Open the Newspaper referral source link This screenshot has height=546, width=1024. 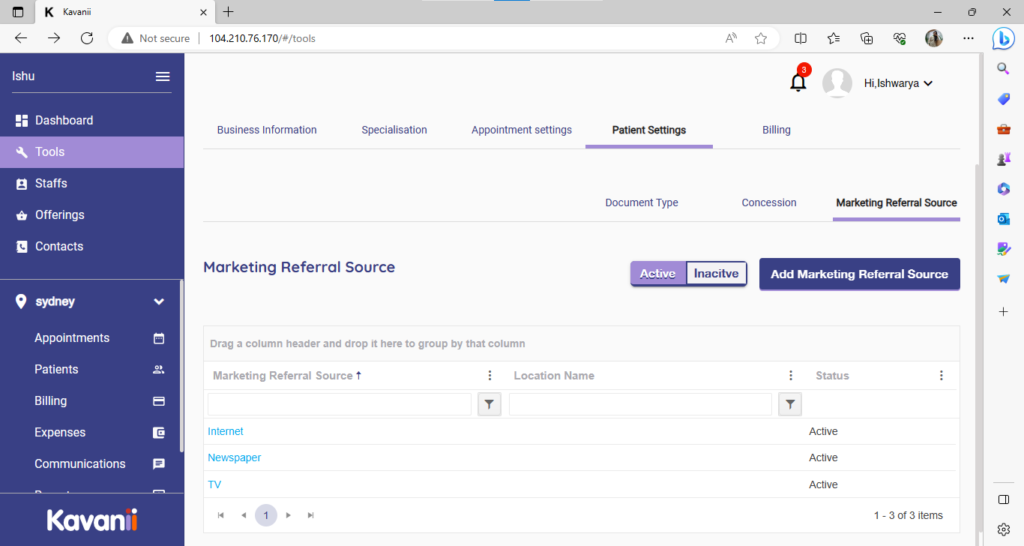(234, 458)
